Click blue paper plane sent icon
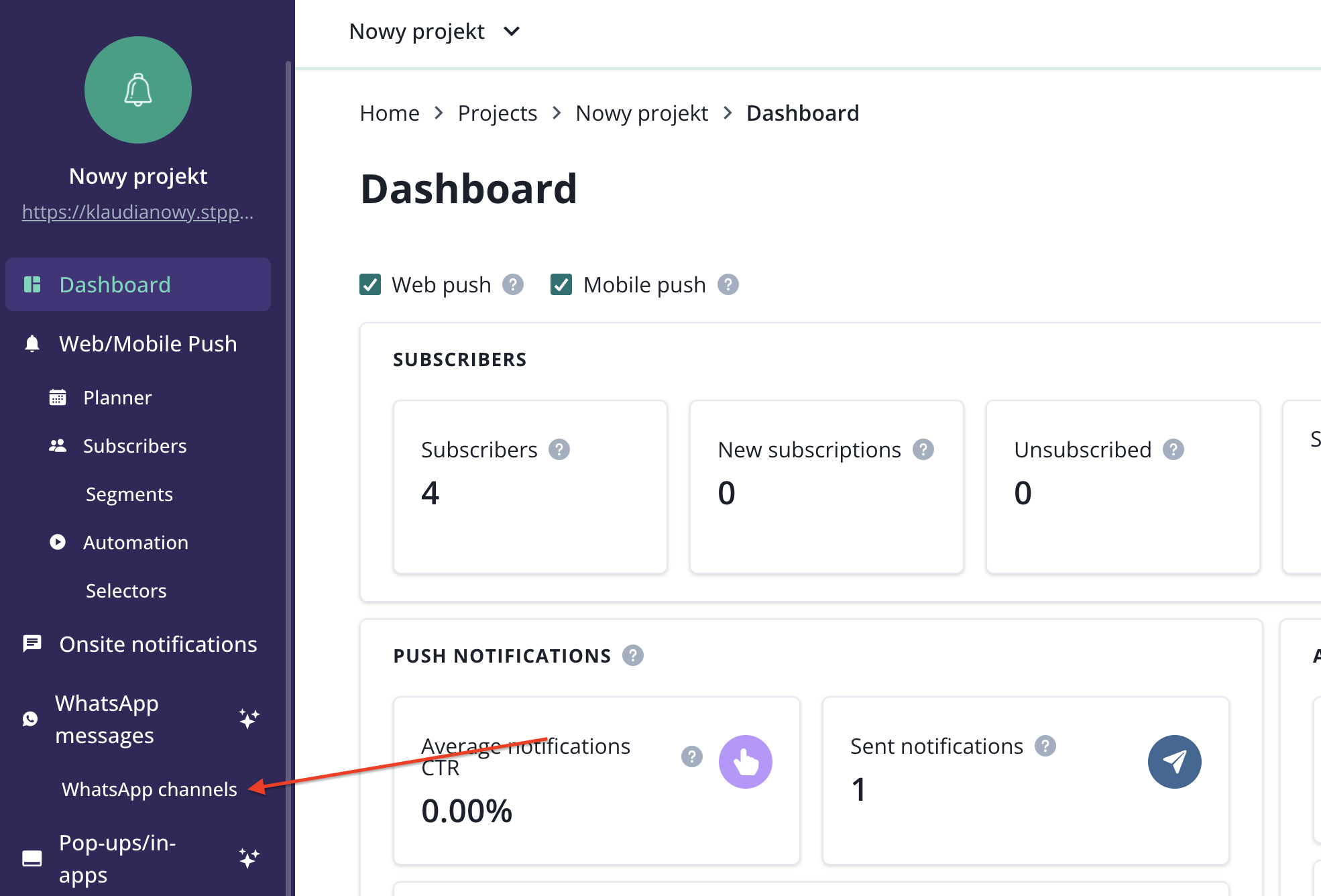The image size is (1321, 896). point(1174,762)
